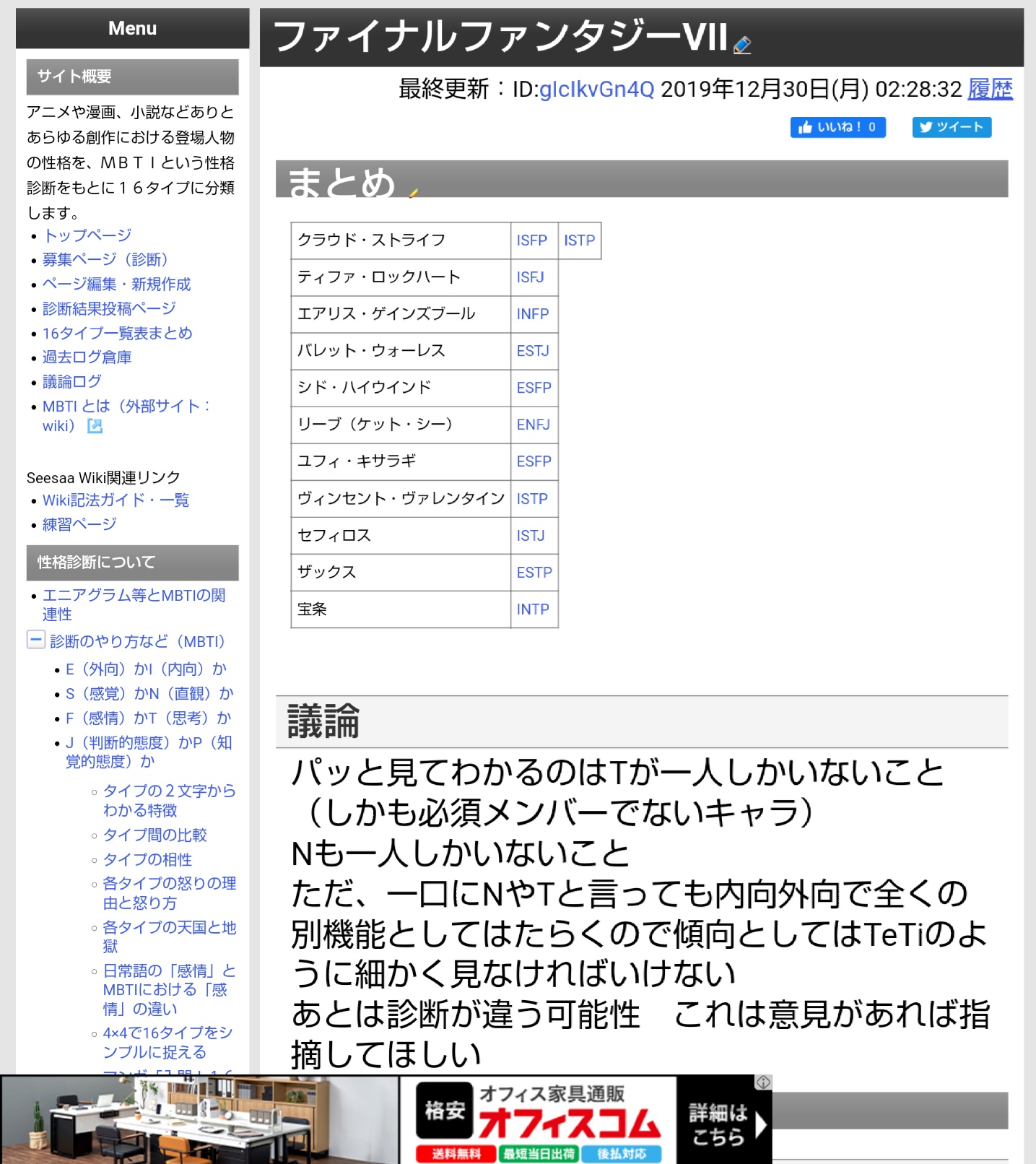Click the クラウド・ストライフ name cell
This screenshot has height=1164, width=1036.
click(401, 240)
